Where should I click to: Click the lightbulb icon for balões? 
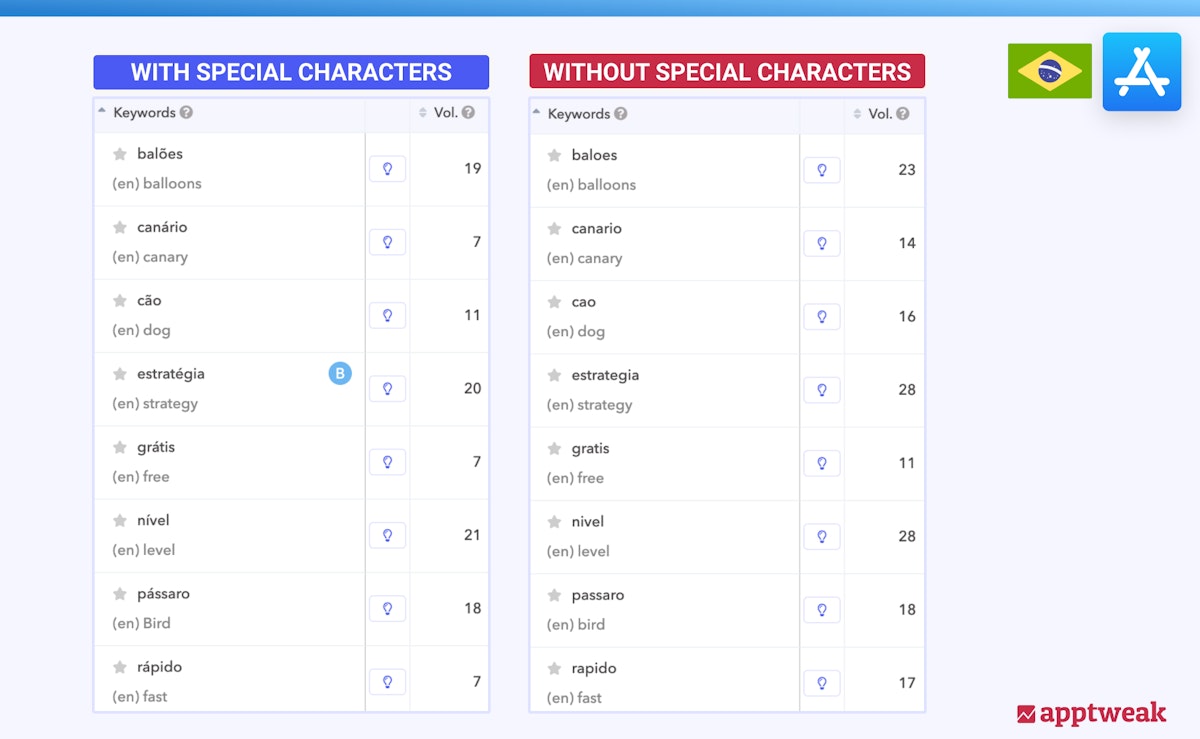[x=387, y=168]
